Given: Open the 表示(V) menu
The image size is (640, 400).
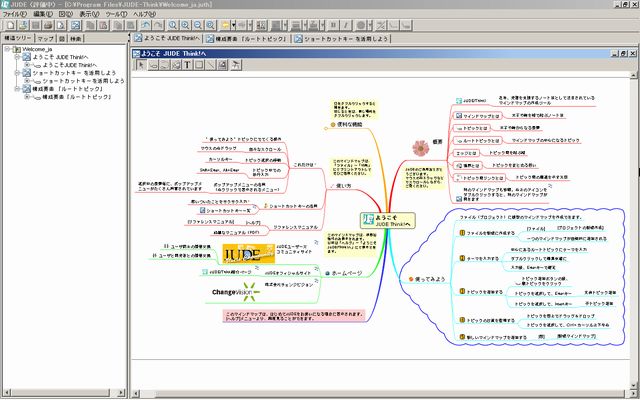Looking at the screenshot, I should pyautogui.click(x=89, y=14).
